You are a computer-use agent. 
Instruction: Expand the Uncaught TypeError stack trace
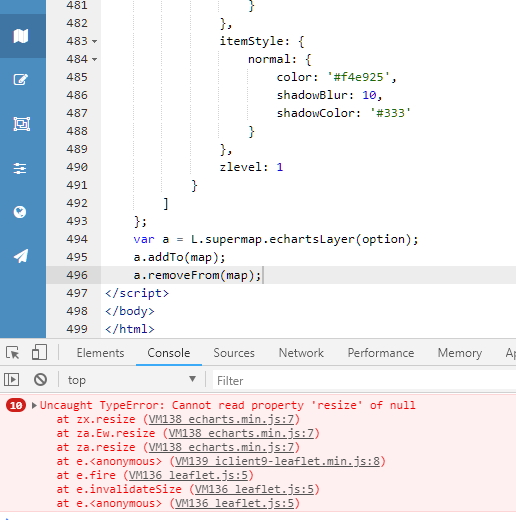click(x=34, y=405)
